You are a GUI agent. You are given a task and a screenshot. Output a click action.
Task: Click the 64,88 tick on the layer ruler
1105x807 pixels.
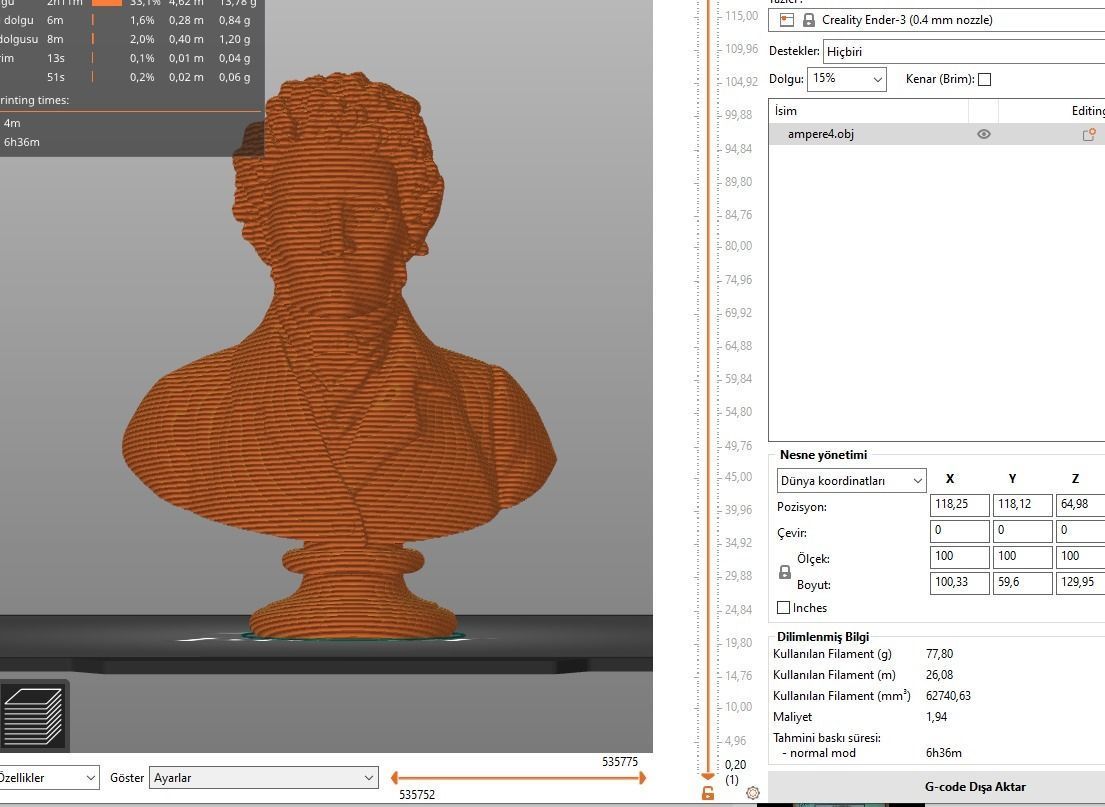point(738,345)
